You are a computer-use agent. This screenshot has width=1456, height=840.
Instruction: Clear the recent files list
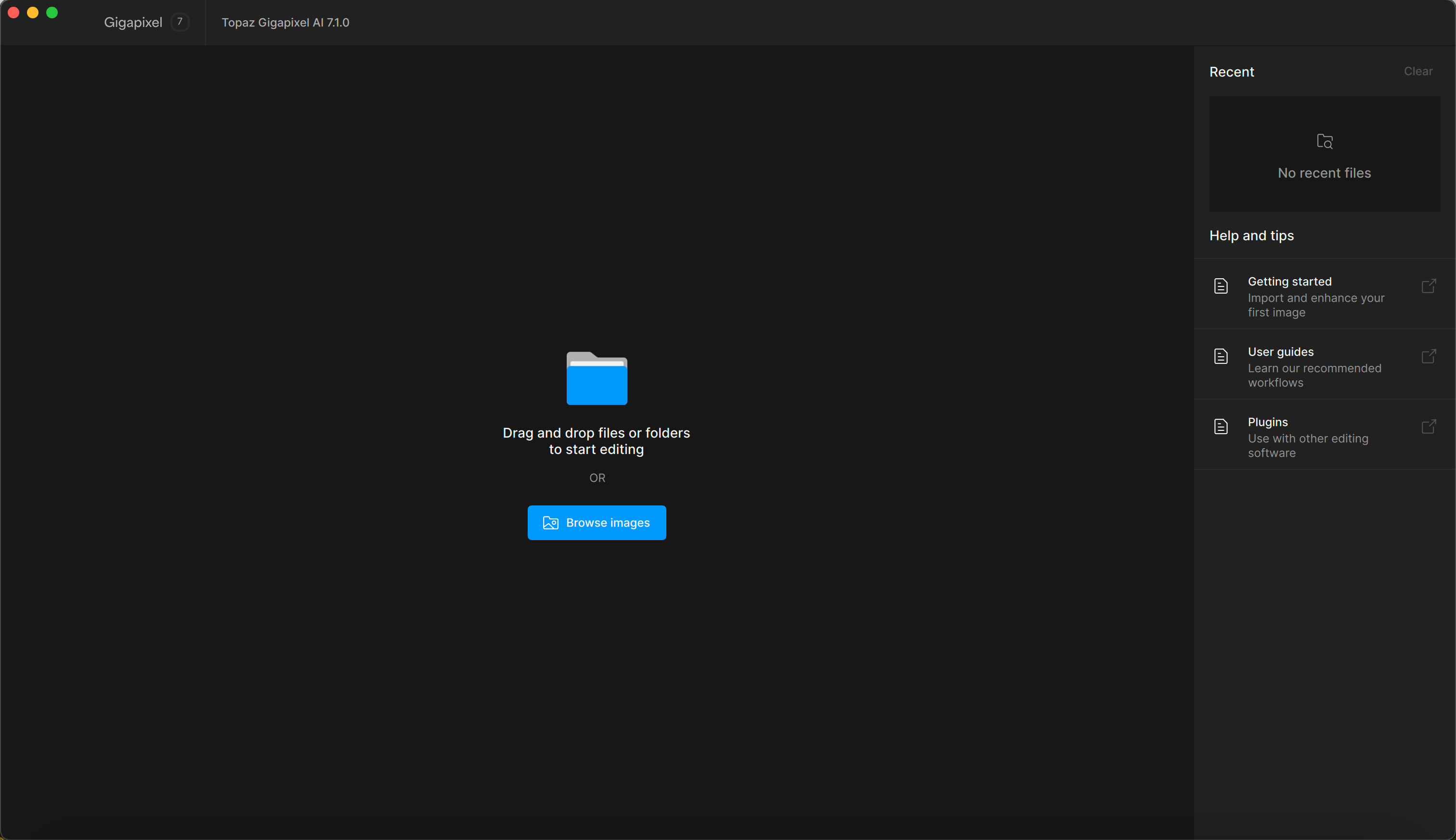[1418, 72]
